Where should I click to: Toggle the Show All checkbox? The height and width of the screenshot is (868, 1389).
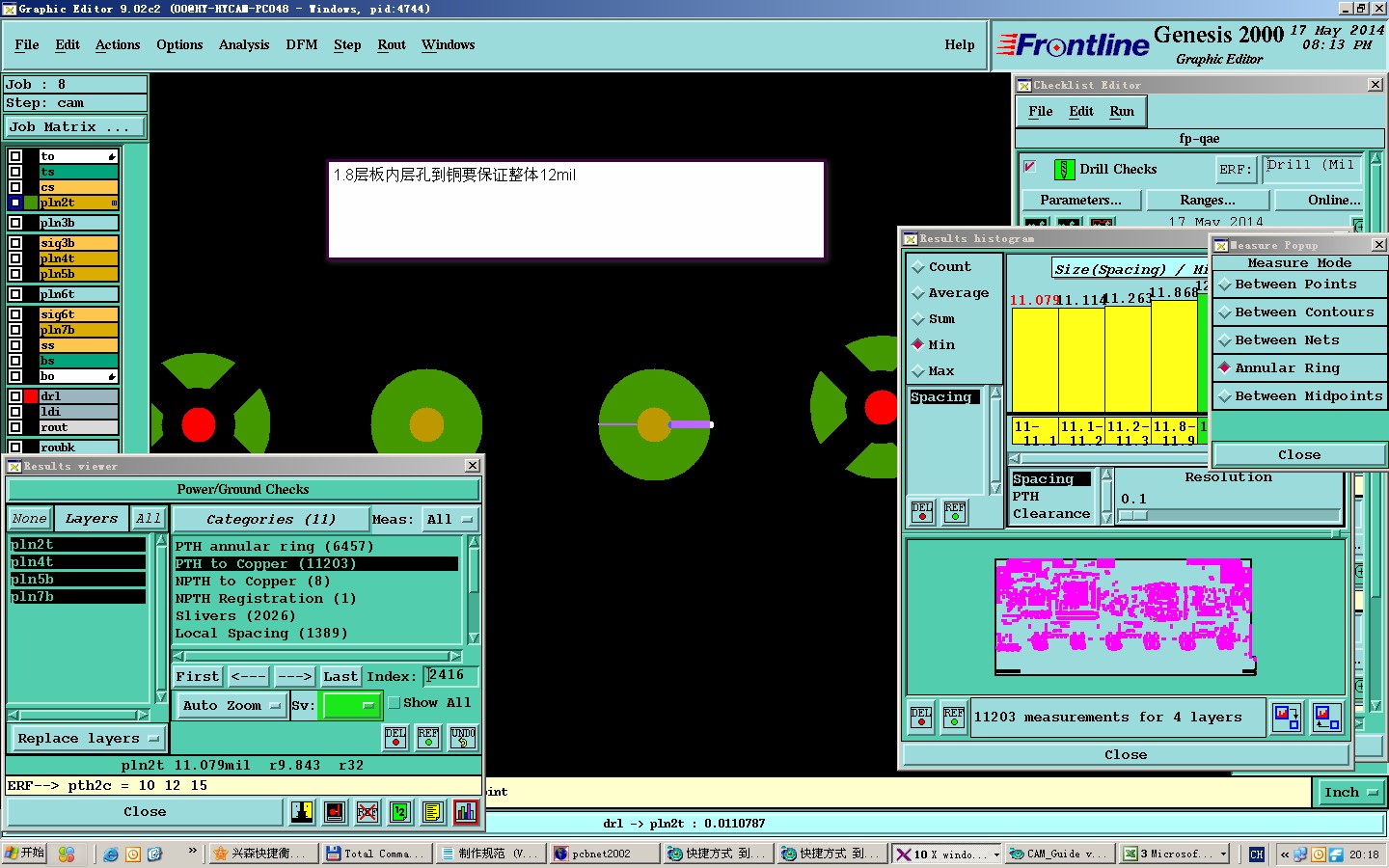pos(395,703)
